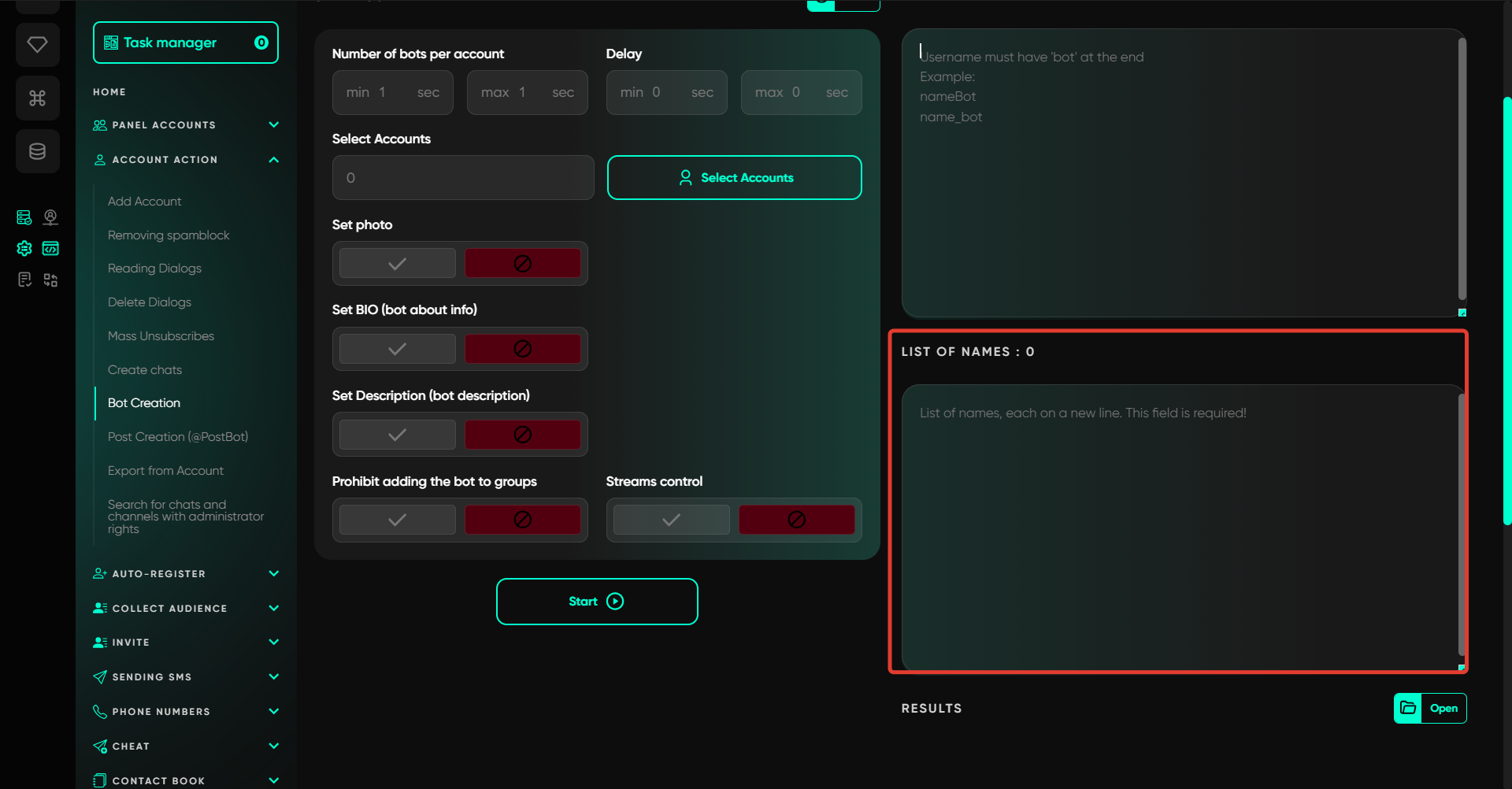Click the code window icon
This screenshot has width=1512, height=789.
click(50, 249)
